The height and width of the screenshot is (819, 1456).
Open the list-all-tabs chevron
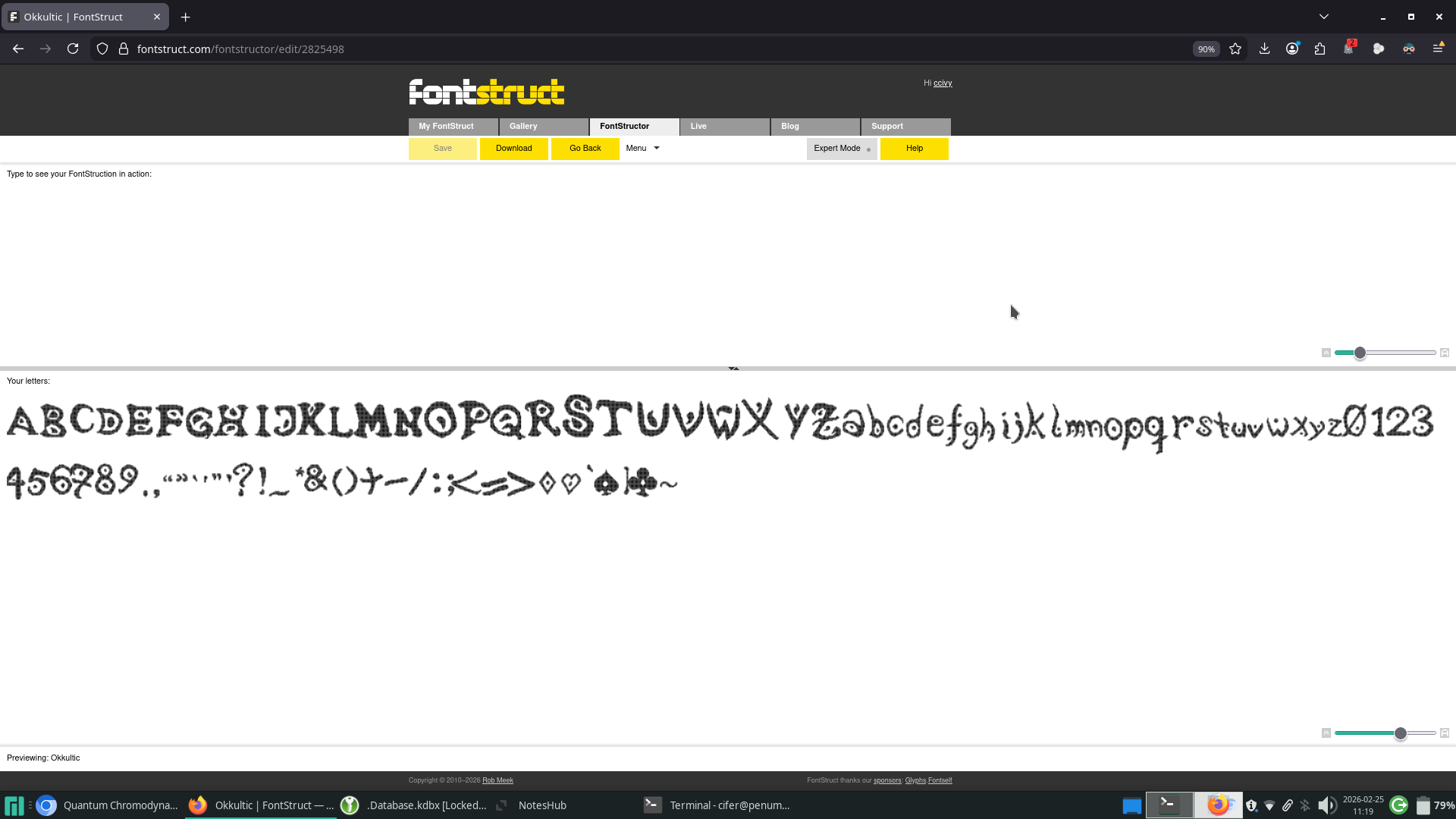tap(1324, 17)
